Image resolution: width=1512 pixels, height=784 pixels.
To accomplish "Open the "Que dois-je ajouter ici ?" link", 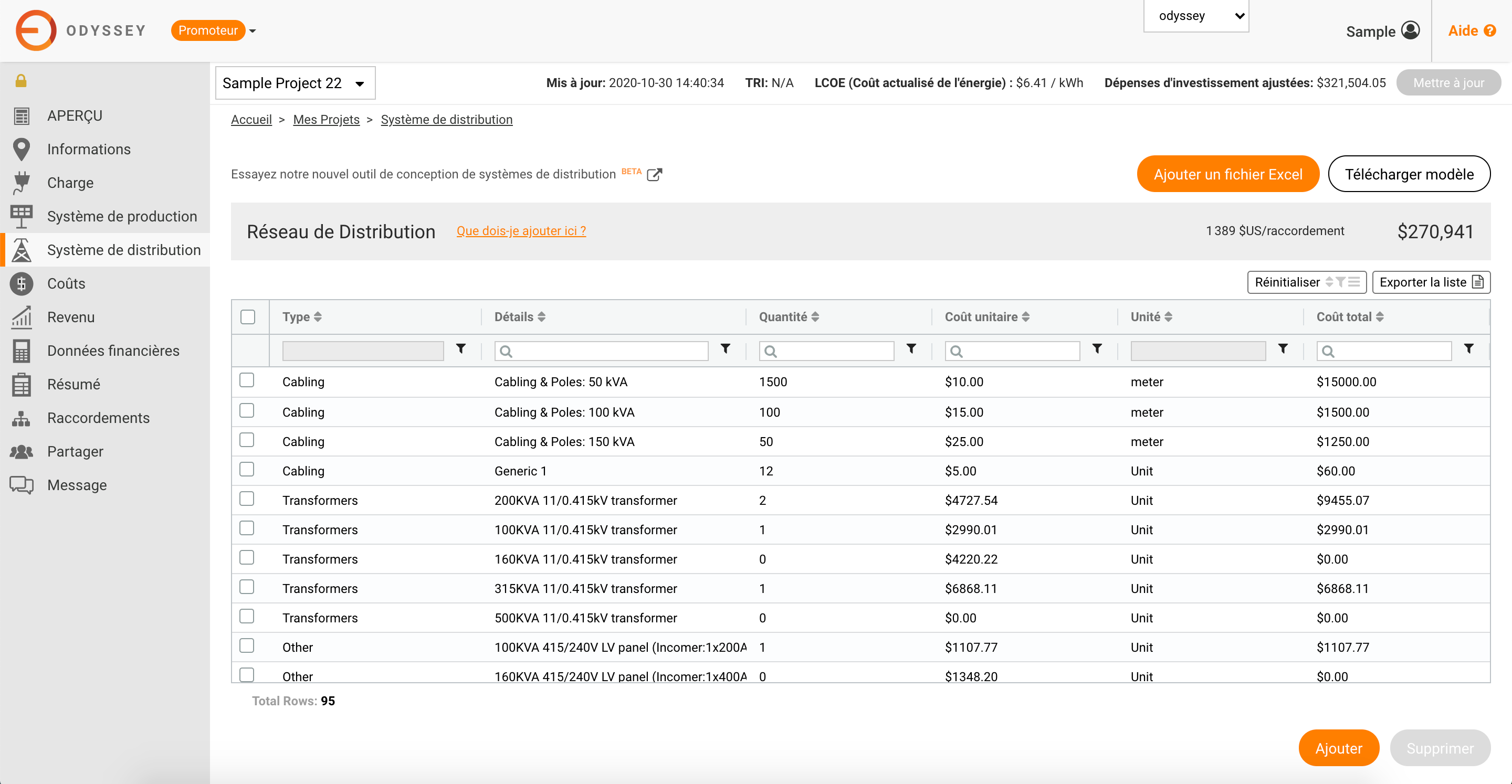I will click(x=521, y=231).
